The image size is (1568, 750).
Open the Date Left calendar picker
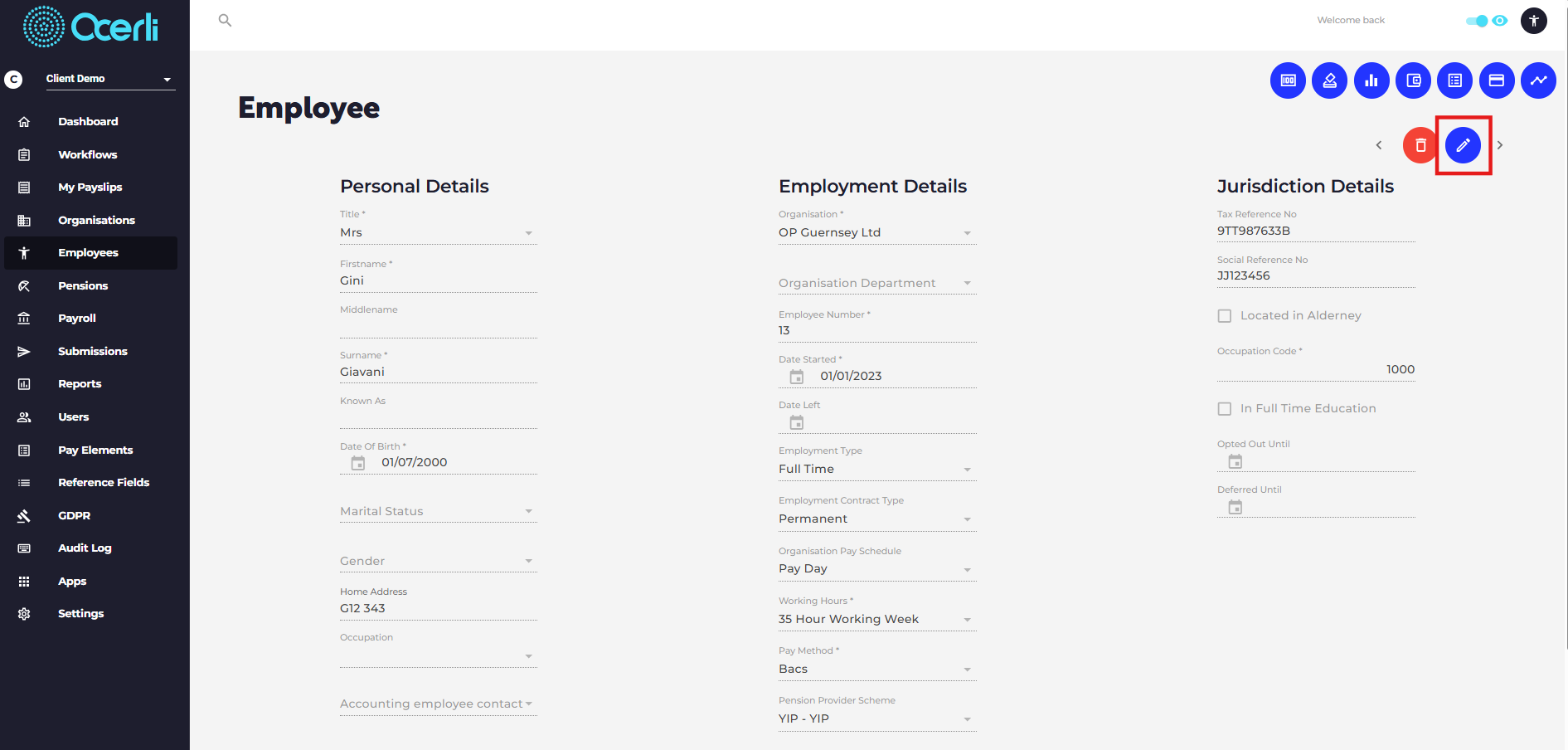click(797, 422)
